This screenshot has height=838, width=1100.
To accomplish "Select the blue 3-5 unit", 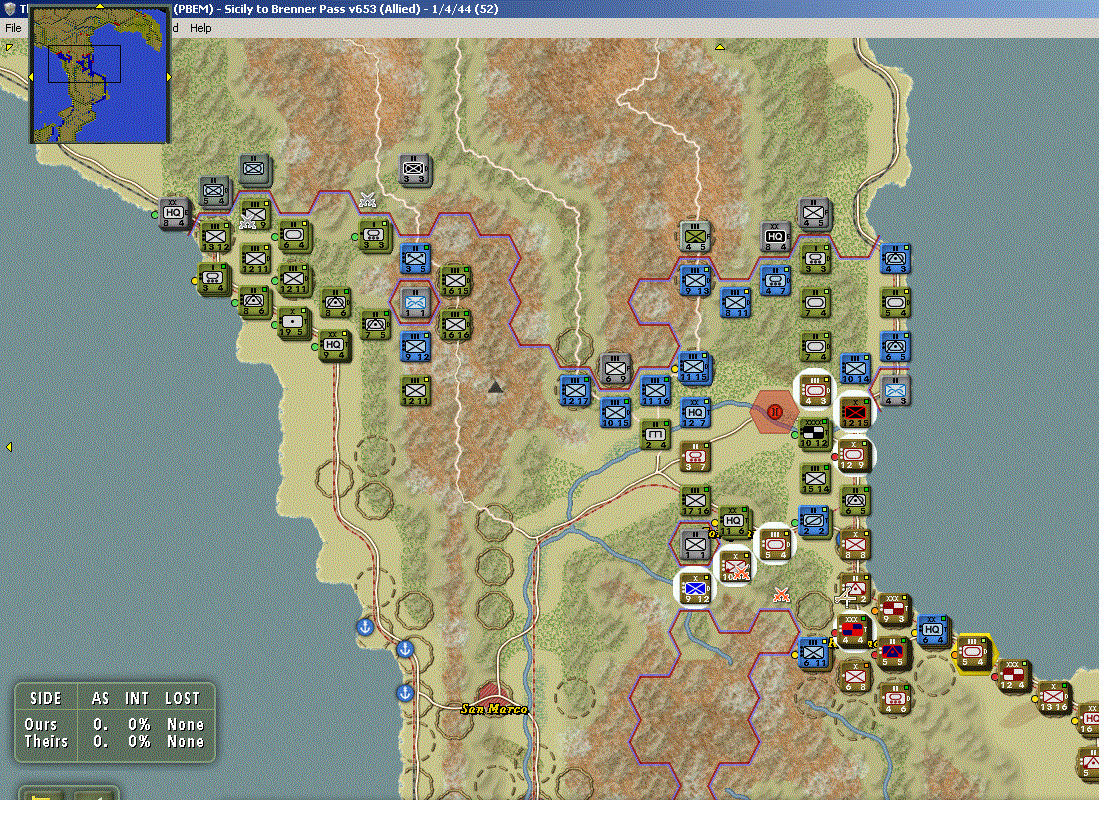I will click(415, 259).
